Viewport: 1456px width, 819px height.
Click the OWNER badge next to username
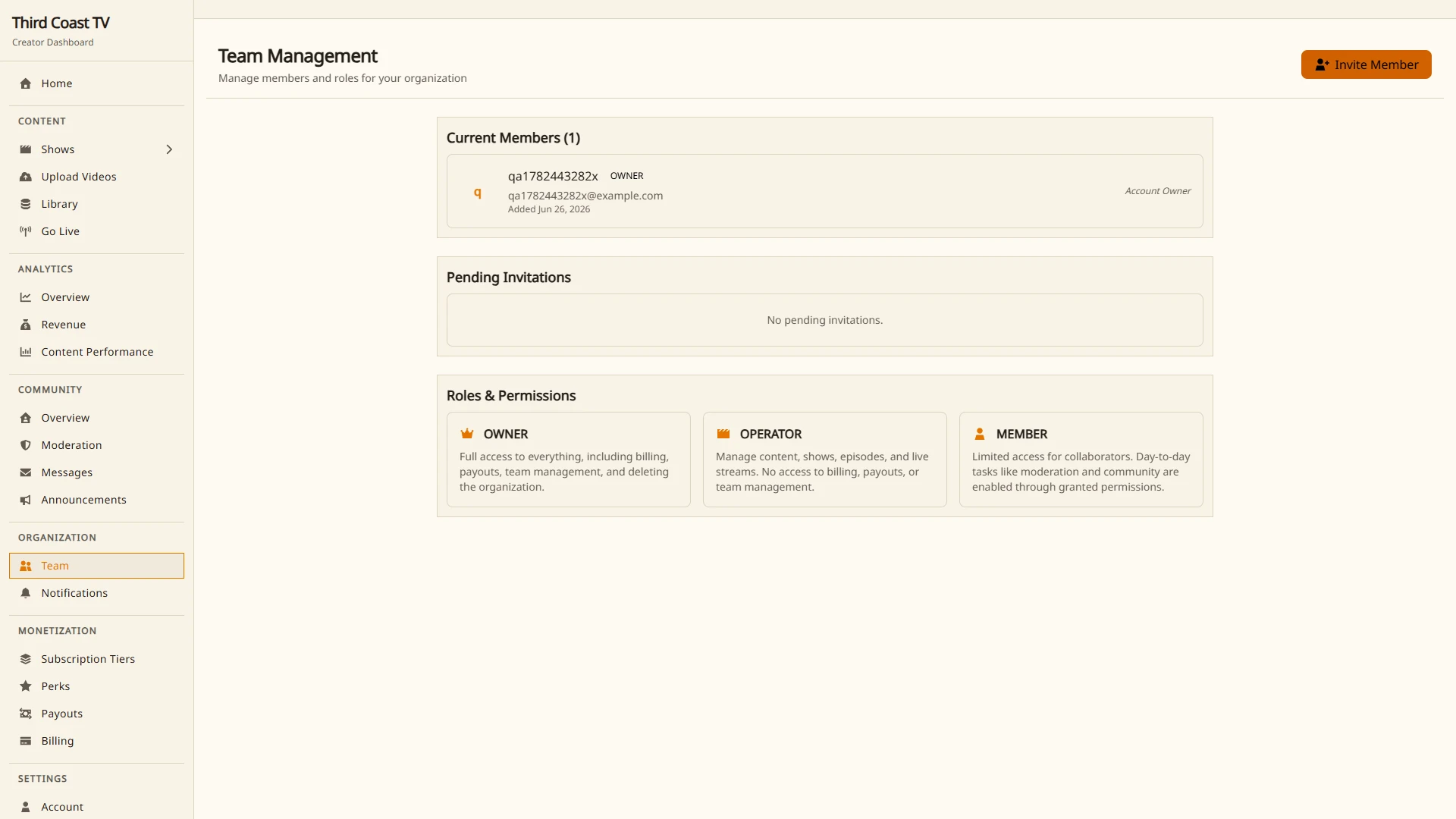click(x=626, y=176)
